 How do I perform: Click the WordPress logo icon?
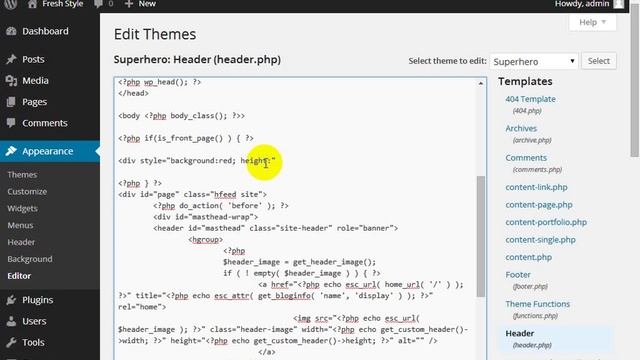(11, 4)
